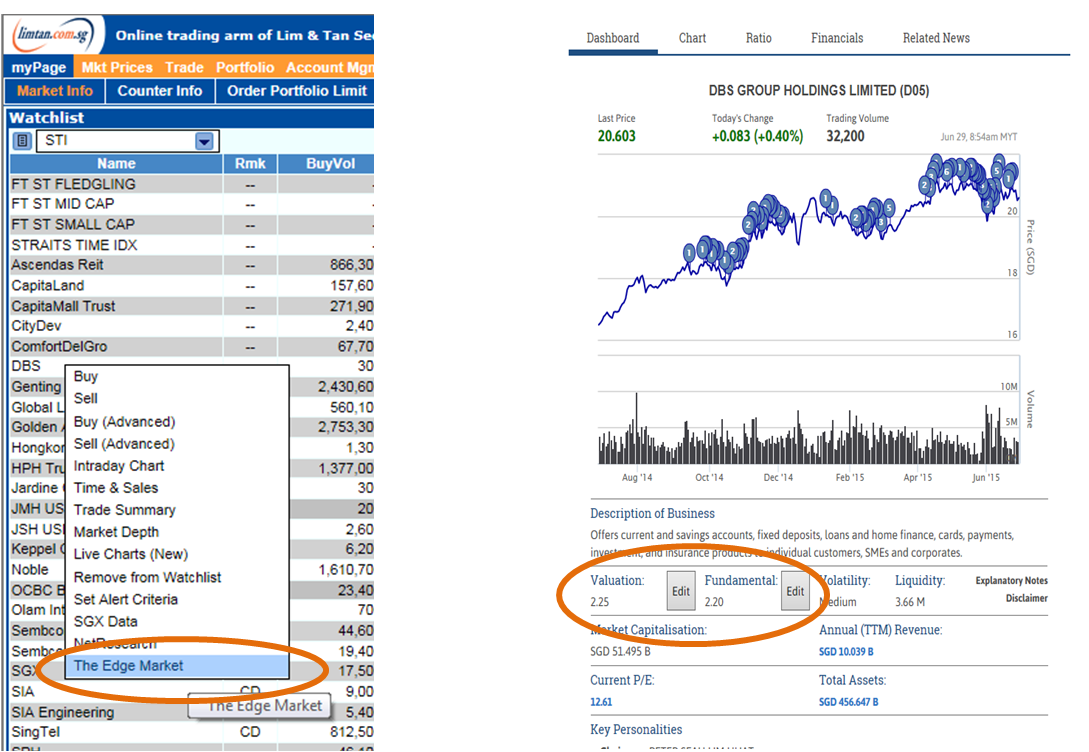
Task: Choose Market Depth in the context menu
Action: tap(115, 531)
